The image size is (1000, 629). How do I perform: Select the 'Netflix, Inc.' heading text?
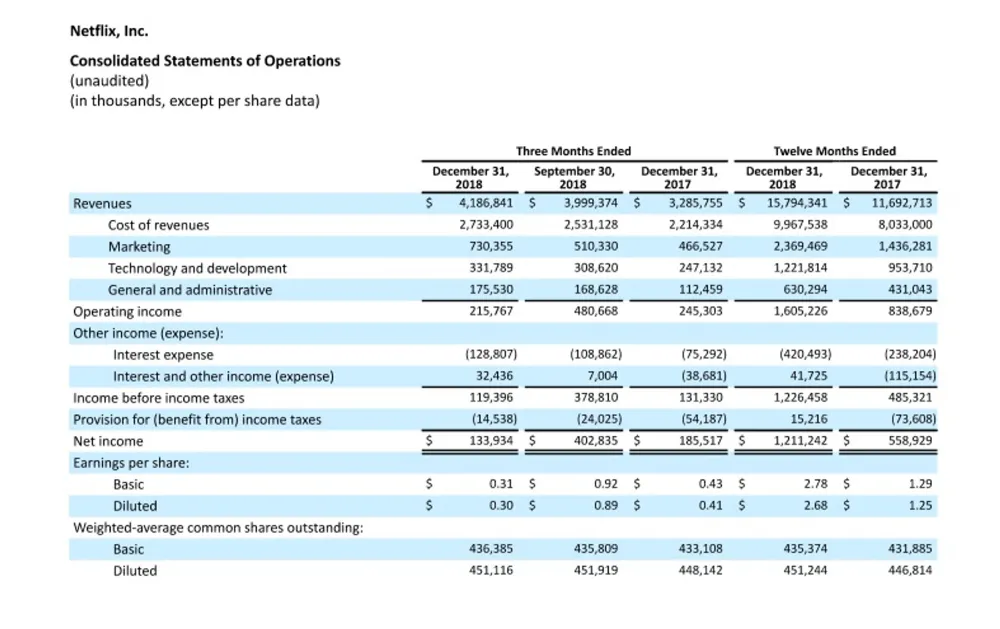tap(109, 31)
